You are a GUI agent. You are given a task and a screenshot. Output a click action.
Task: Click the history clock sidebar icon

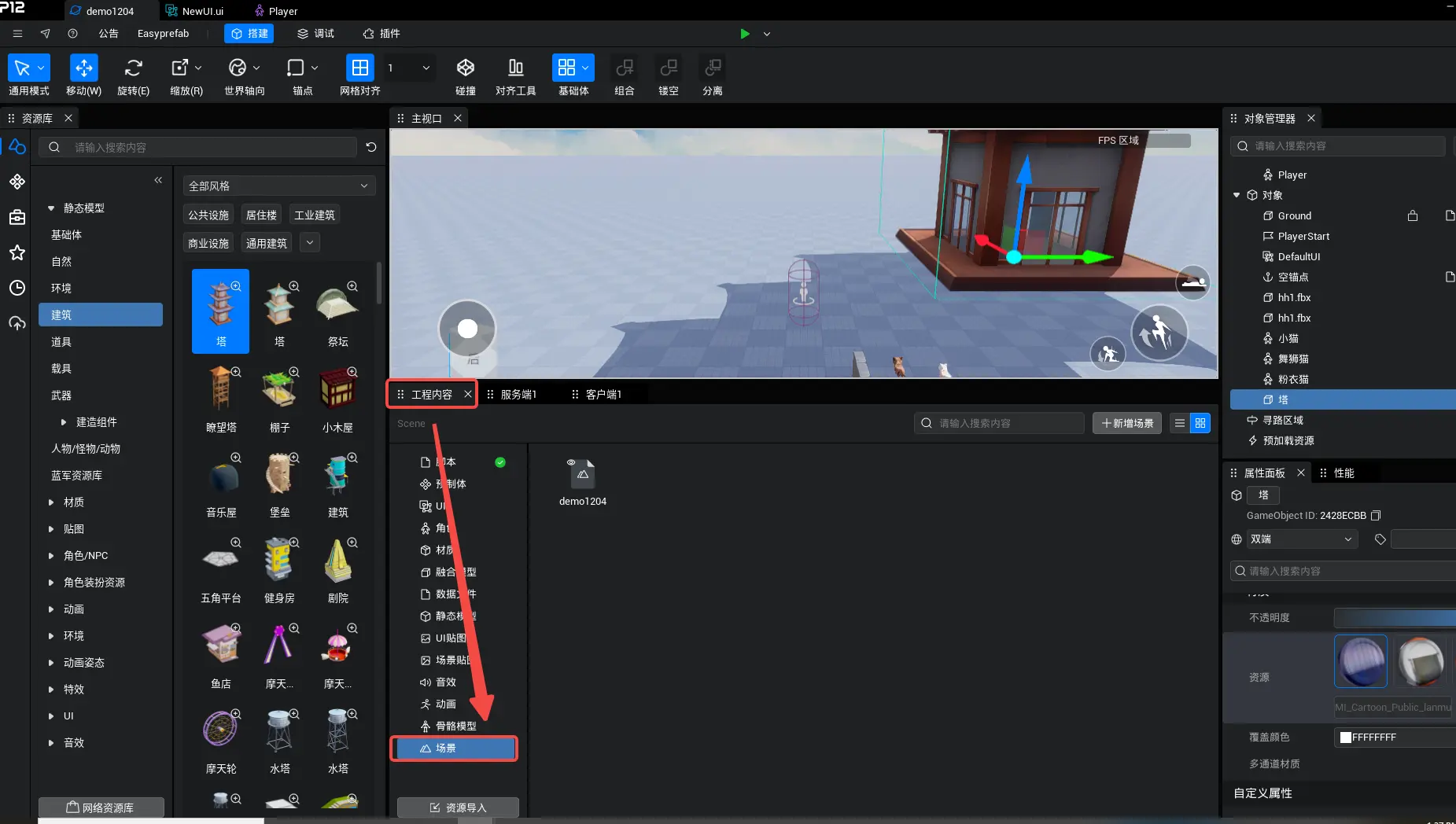(x=17, y=288)
